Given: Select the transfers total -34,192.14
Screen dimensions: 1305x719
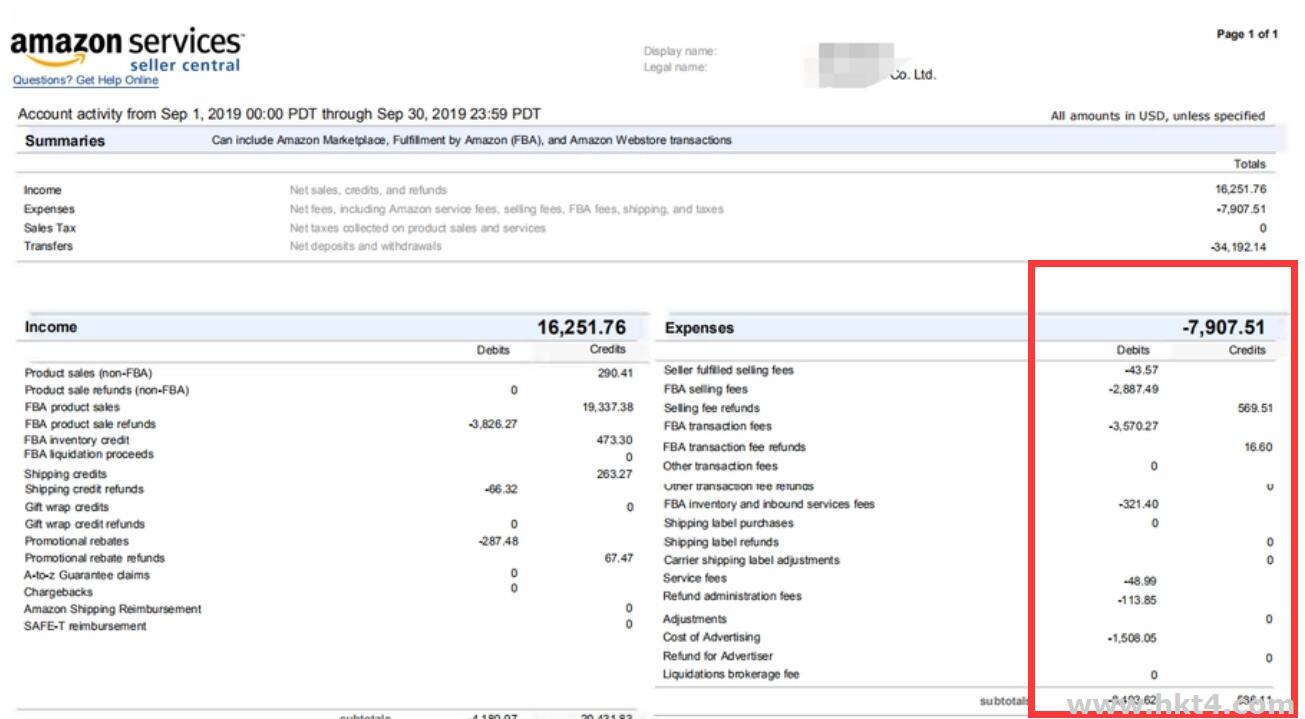Looking at the screenshot, I should point(1238,247).
